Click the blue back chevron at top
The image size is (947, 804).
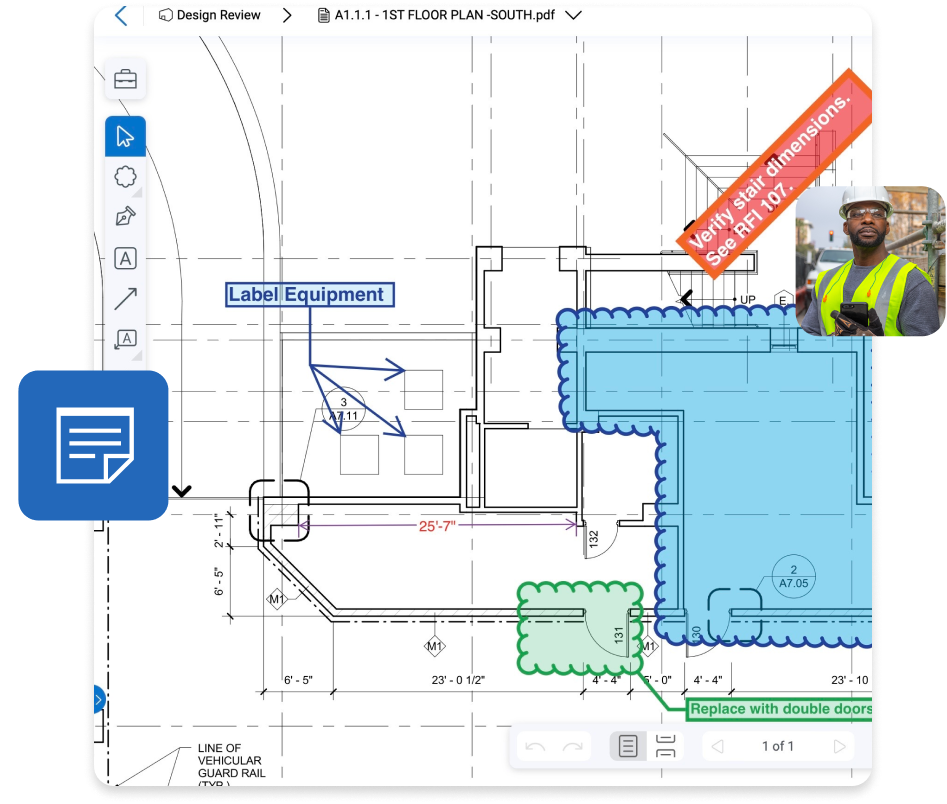(x=121, y=16)
